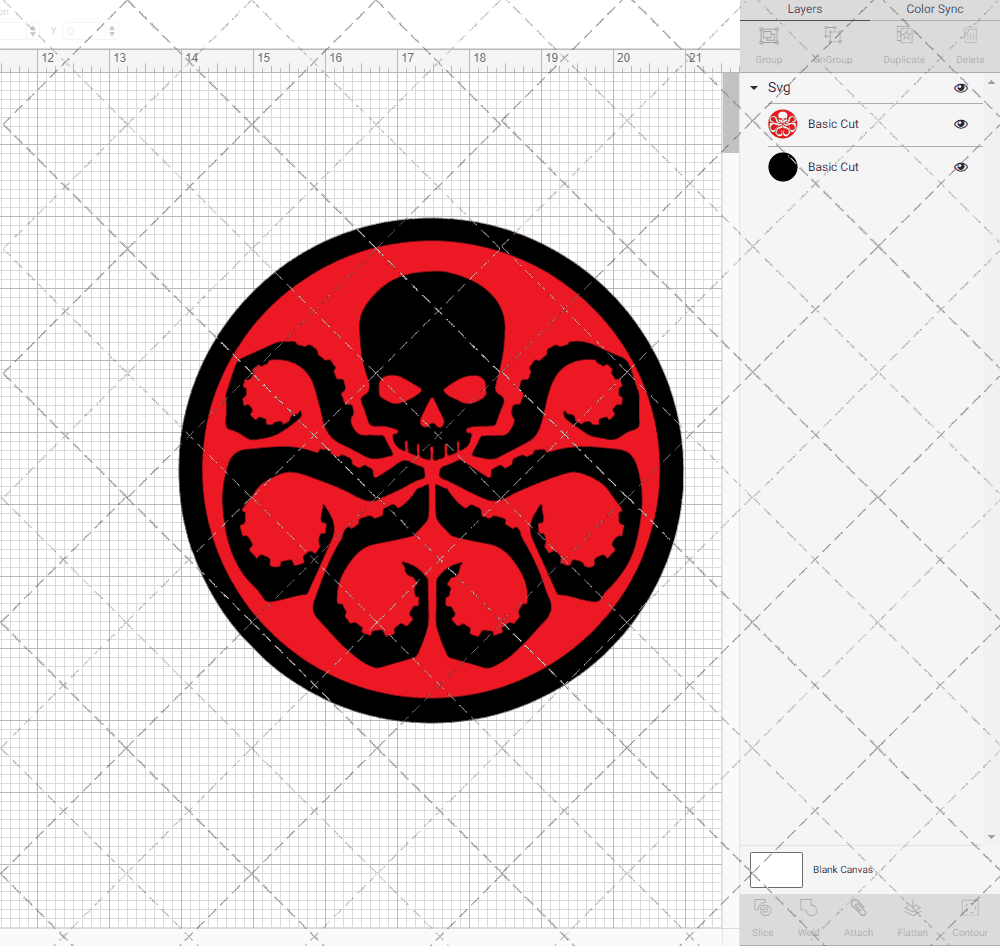This screenshot has width=1000, height=946.
Task: Select the Svg group label
Action: pos(779,87)
